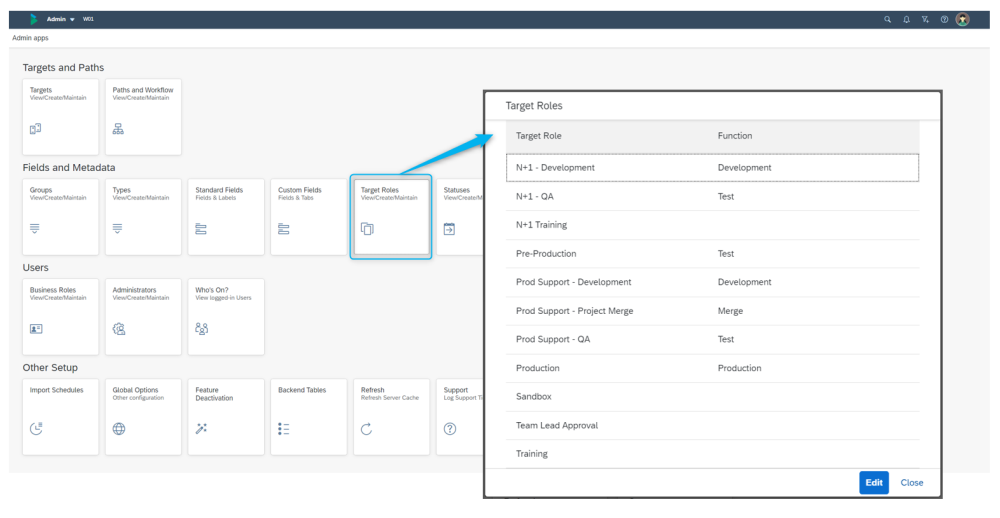
Task: Open the Import Schedules tile
Action: (61, 417)
